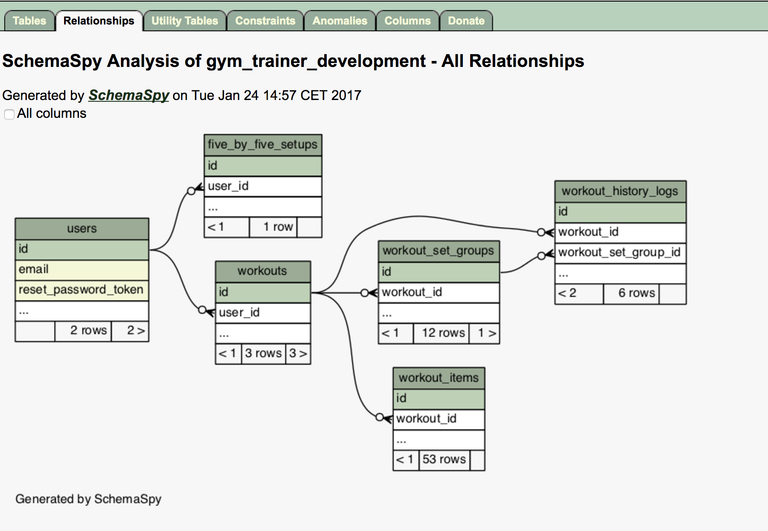This screenshot has height=531, width=768.
Task: Click the email column in users table
Action: pyautogui.click(x=82, y=269)
